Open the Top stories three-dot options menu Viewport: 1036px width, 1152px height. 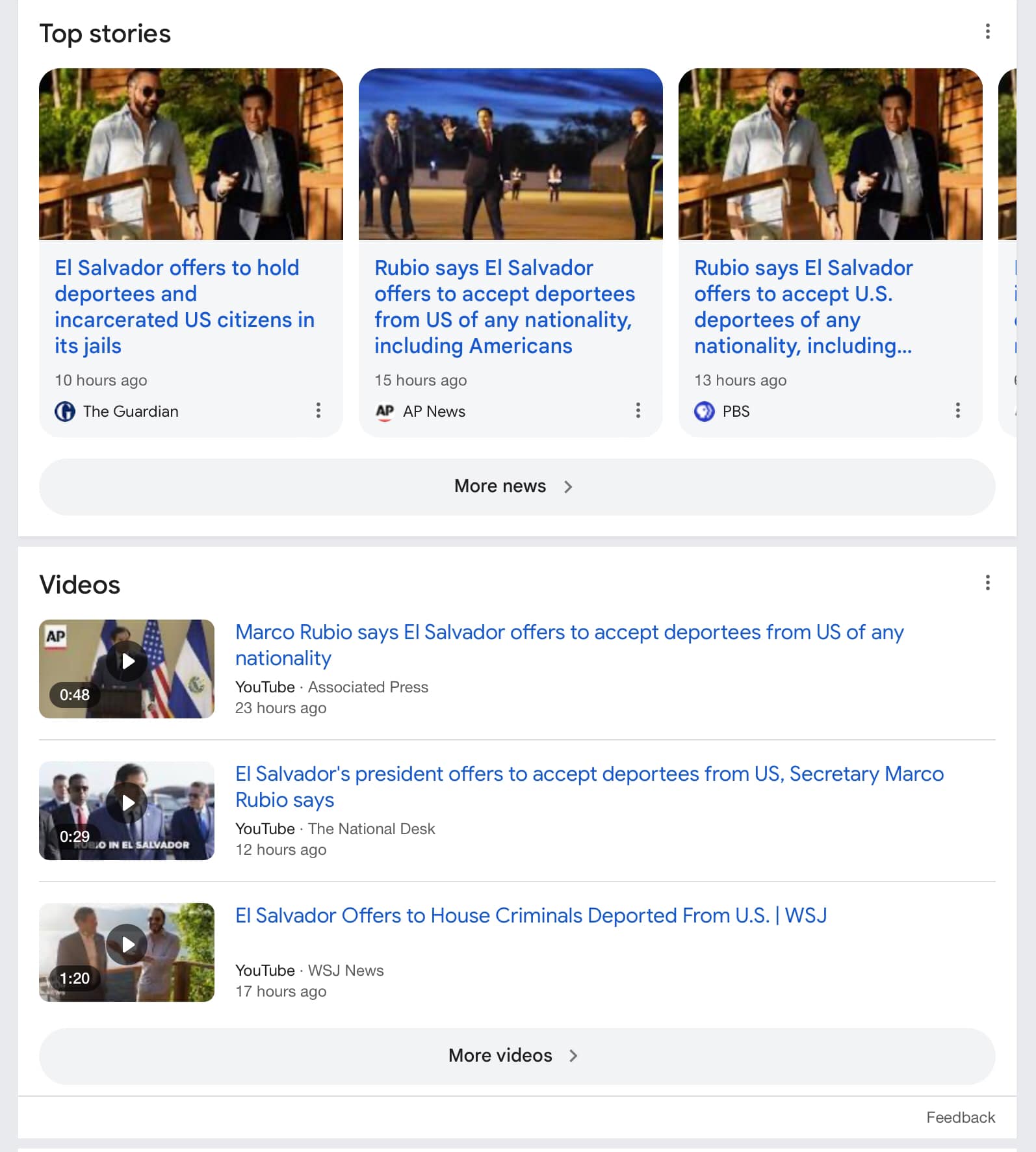pos(987,32)
